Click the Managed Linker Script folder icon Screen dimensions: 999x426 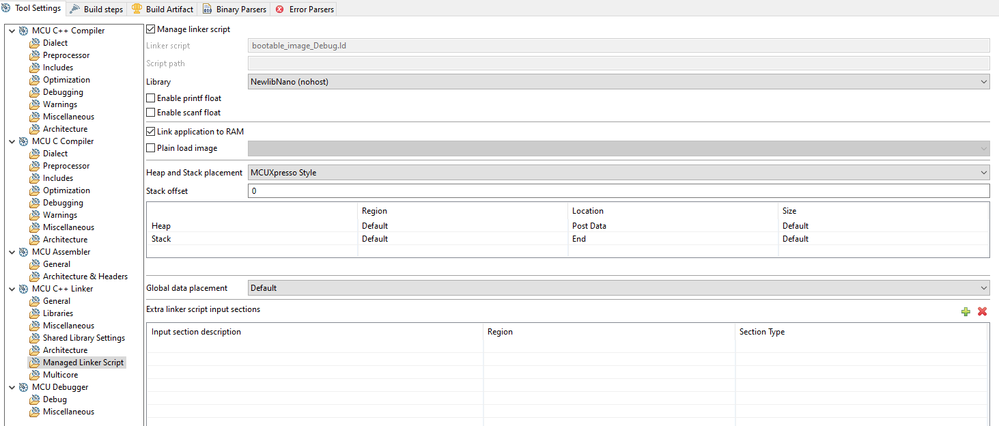[34, 363]
